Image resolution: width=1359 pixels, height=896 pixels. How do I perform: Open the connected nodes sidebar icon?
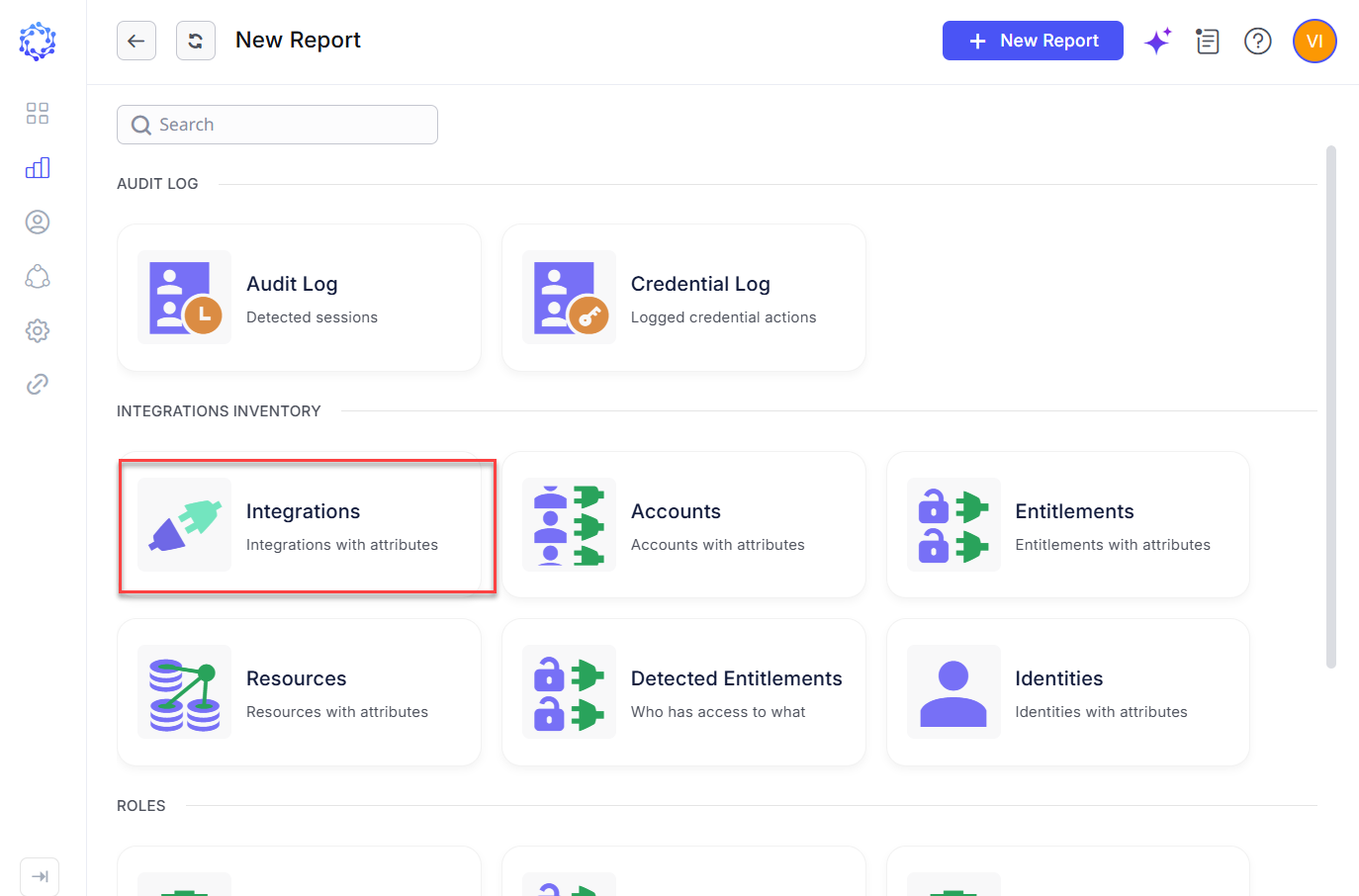(38, 276)
